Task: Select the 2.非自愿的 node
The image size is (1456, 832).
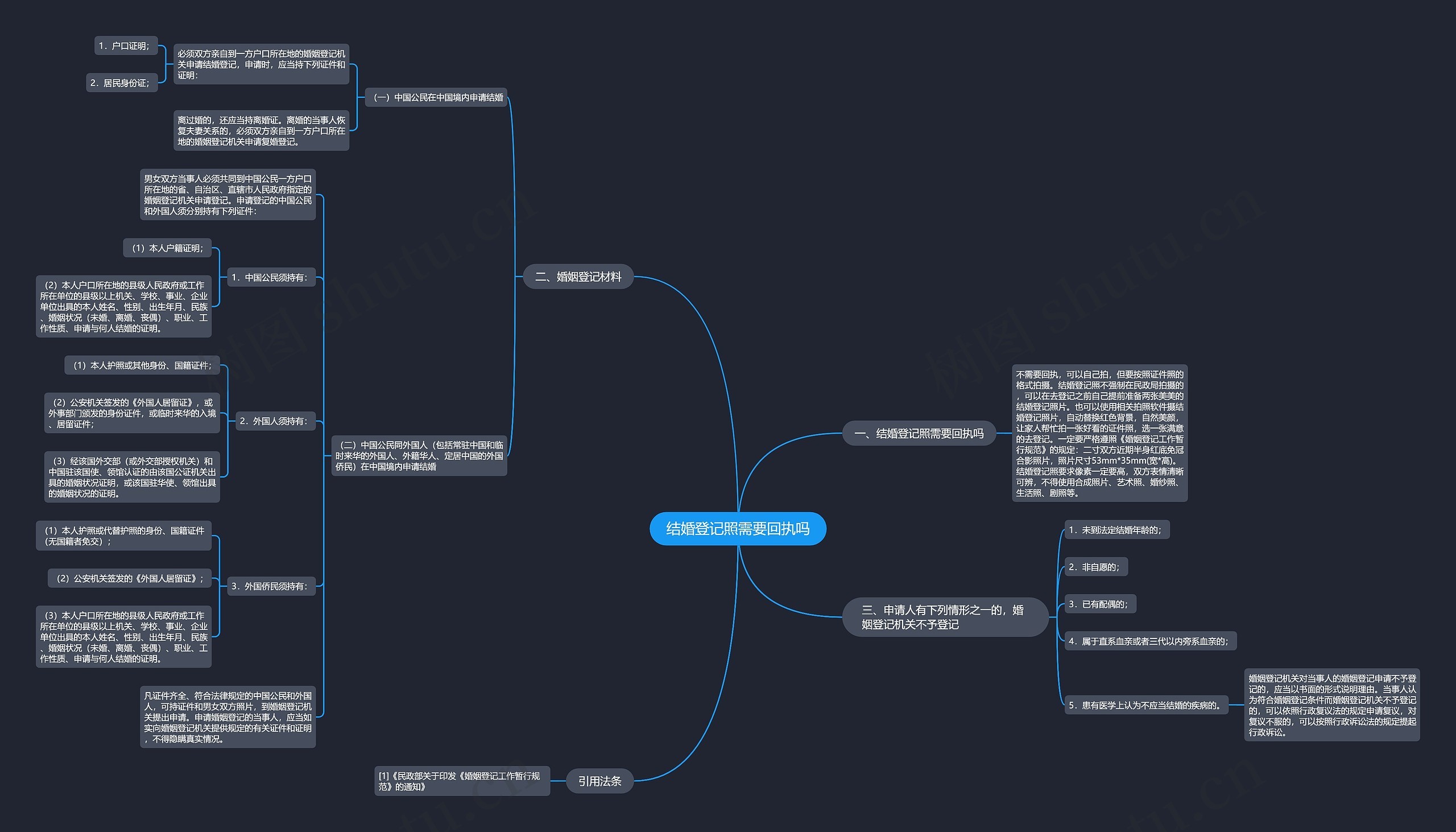Action: pos(1095,567)
